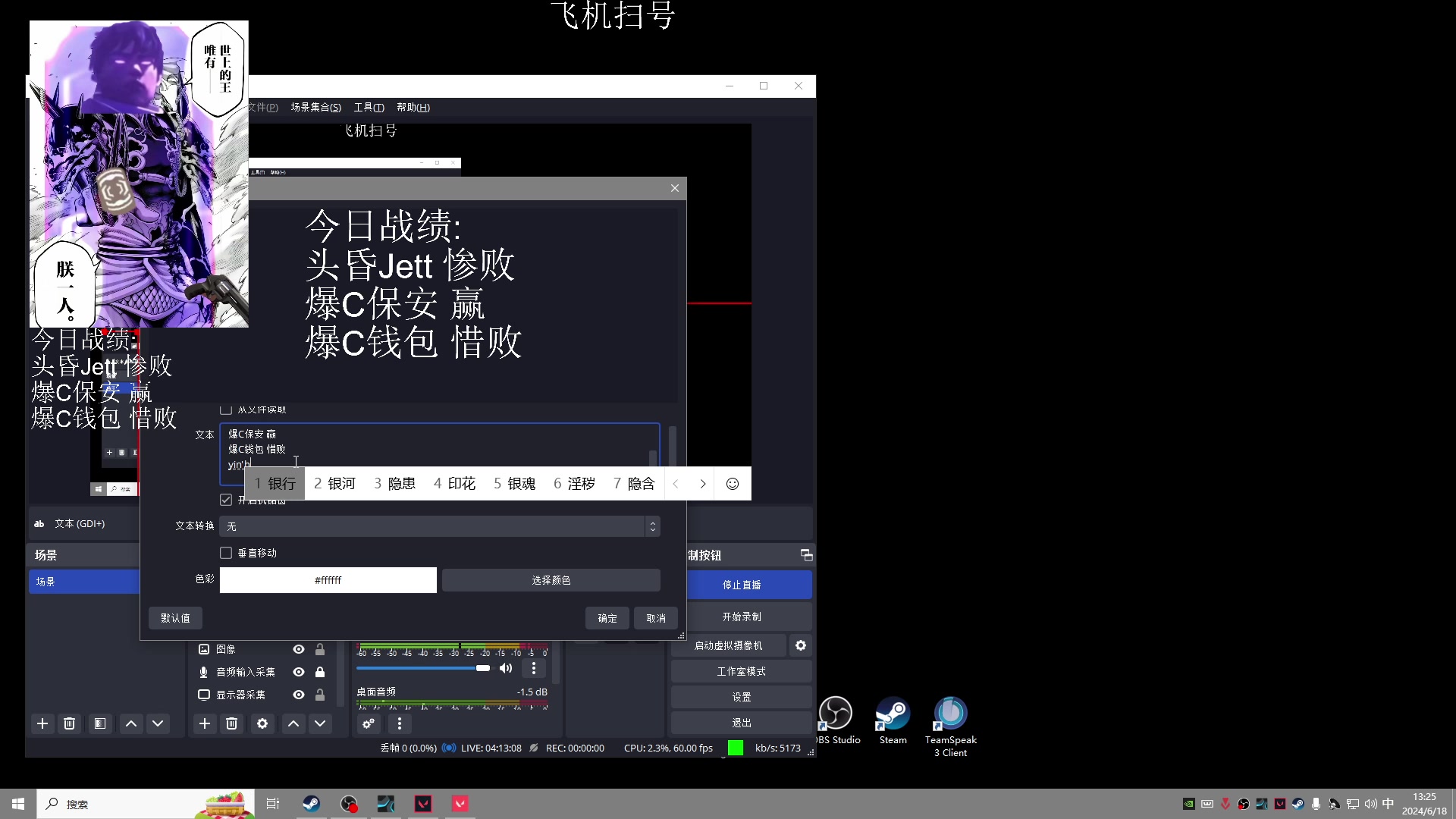
Task: Enable 工作室模式 studio mode
Action: 742,672
